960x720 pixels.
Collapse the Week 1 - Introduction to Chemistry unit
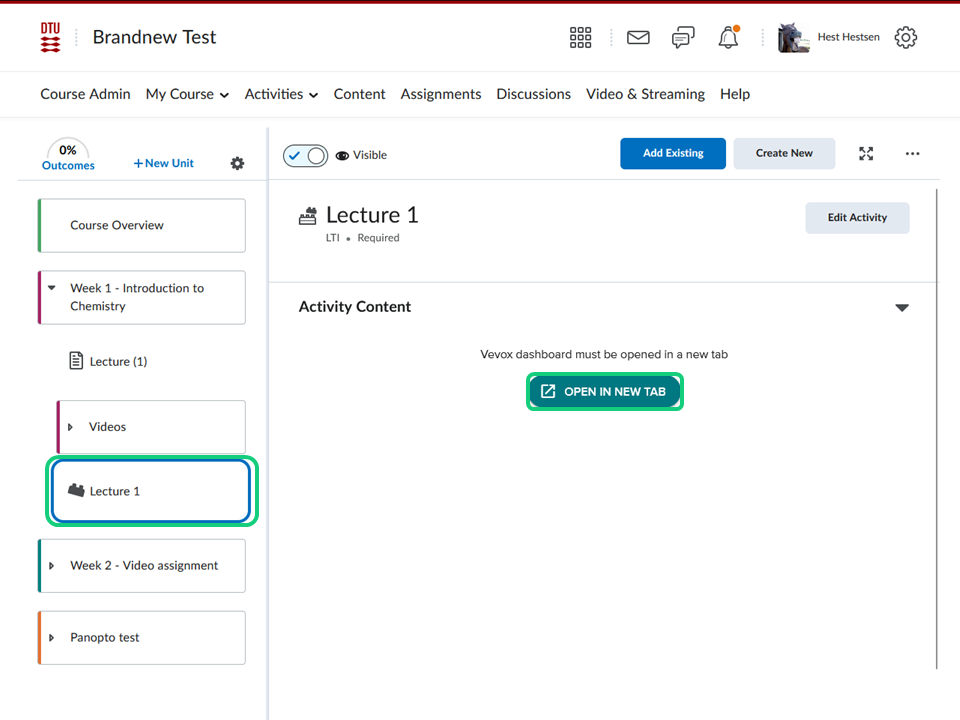pyautogui.click(x=52, y=288)
